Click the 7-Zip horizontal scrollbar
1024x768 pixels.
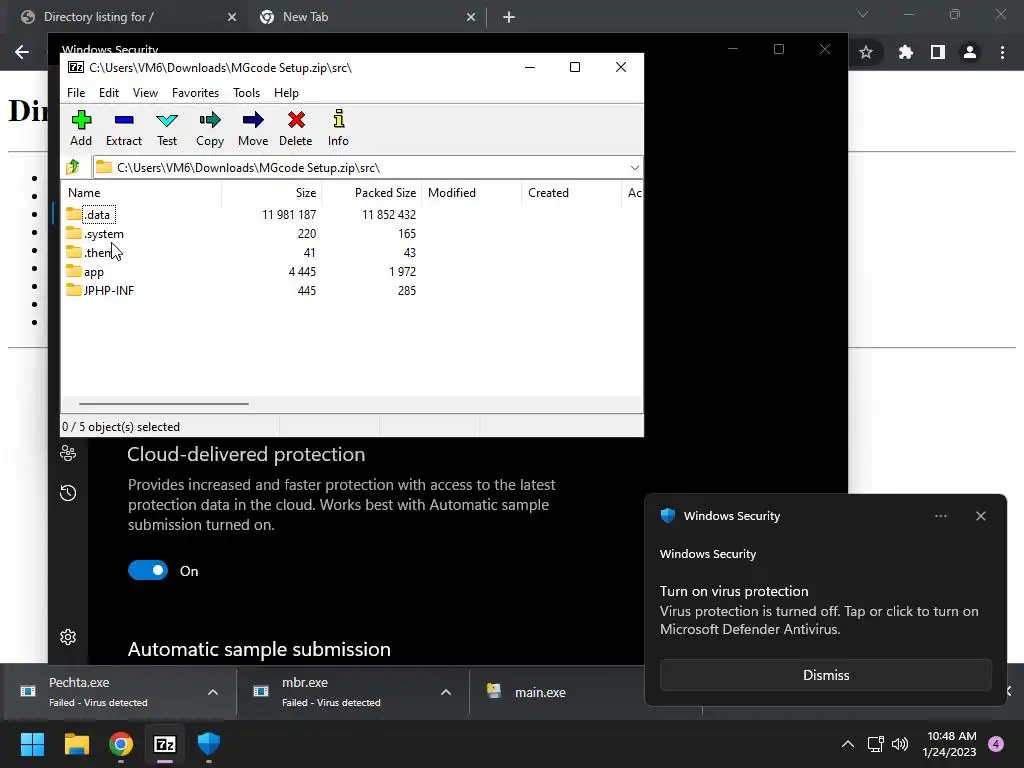[163, 404]
